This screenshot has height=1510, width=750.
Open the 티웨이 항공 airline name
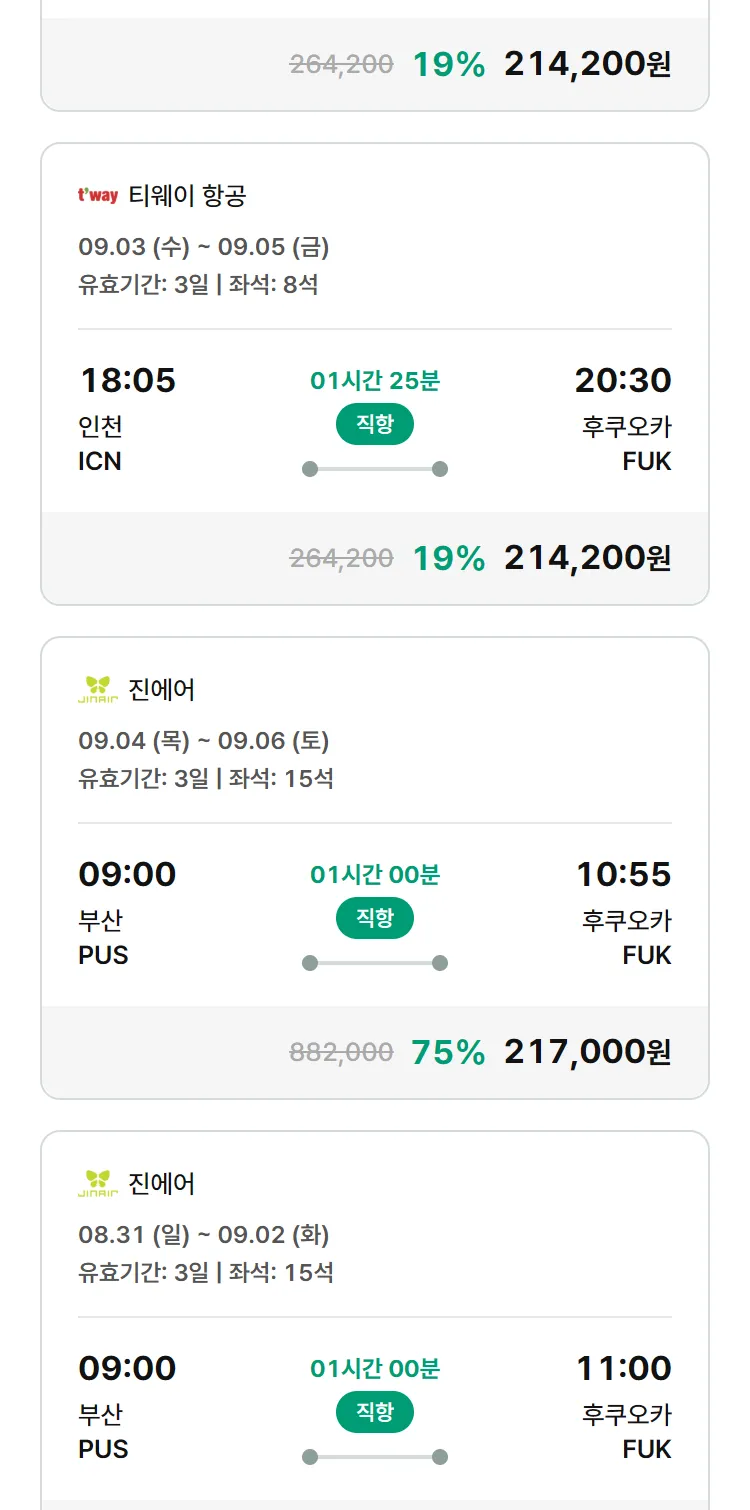pyautogui.click(x=187, y=196)
